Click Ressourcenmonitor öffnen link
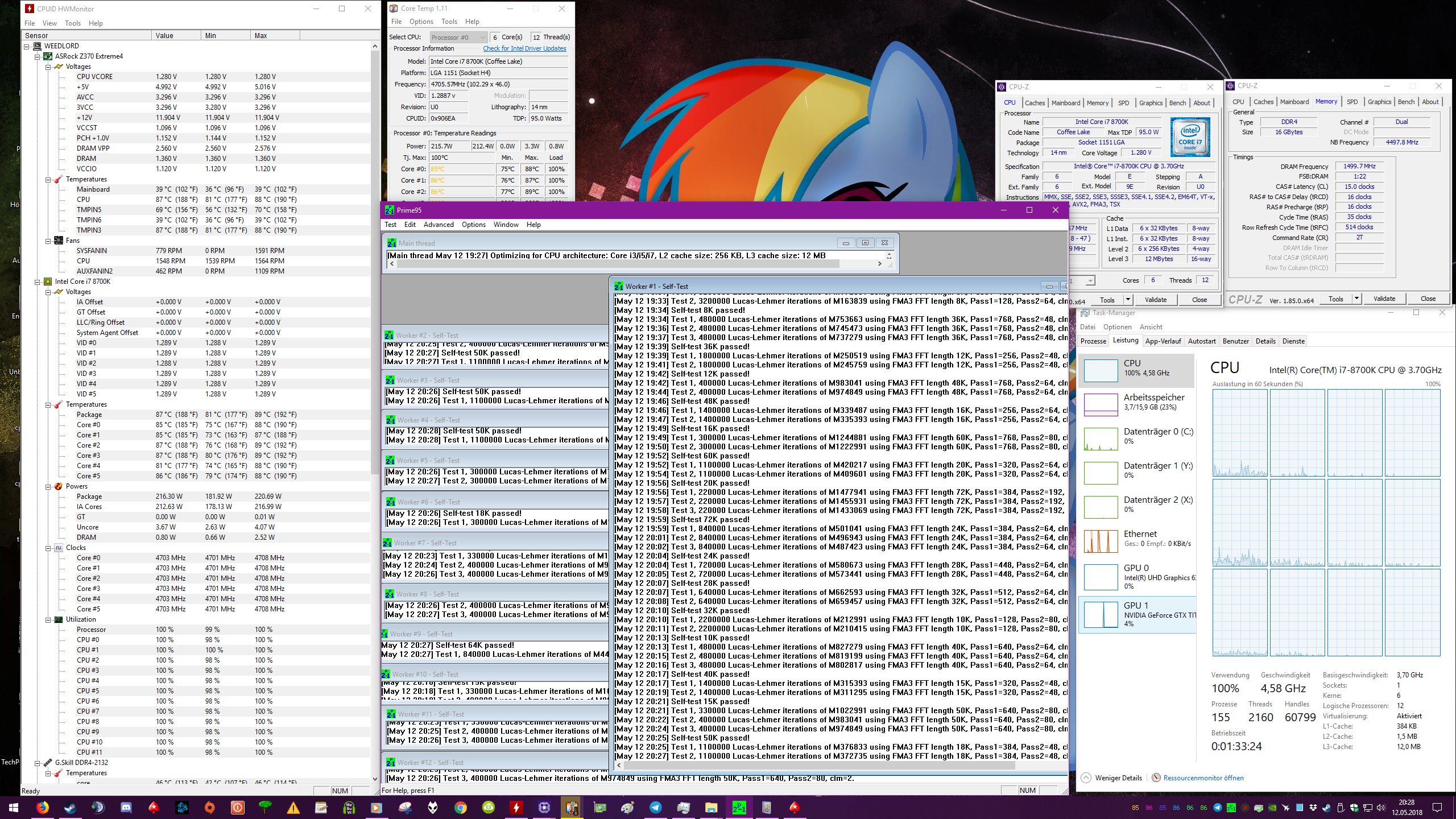The width and height of the screenshot is (1456, 819). click(x=1203, y=778)
